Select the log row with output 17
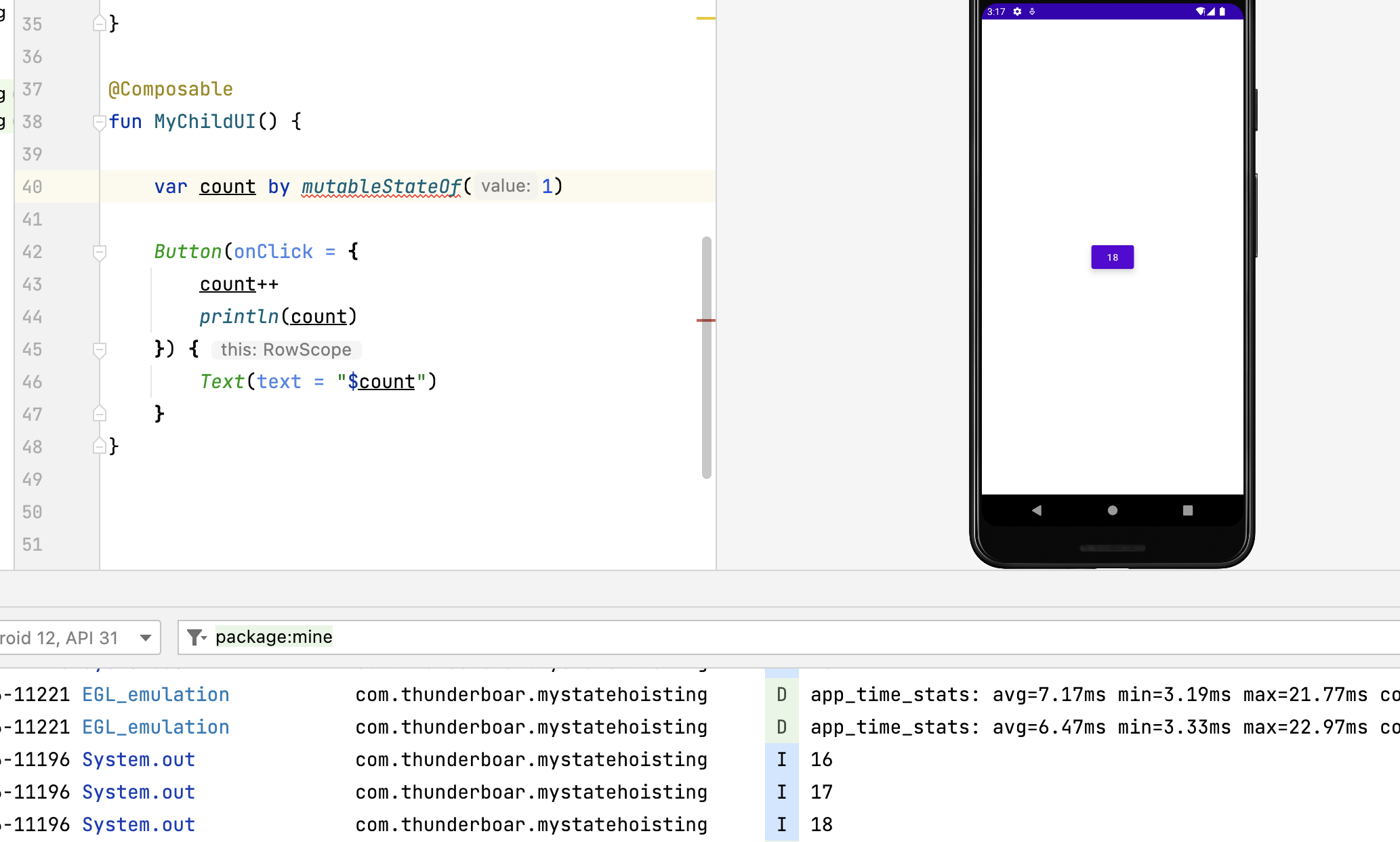This screenshot has height=842, width=1400. tap(700, 792)
